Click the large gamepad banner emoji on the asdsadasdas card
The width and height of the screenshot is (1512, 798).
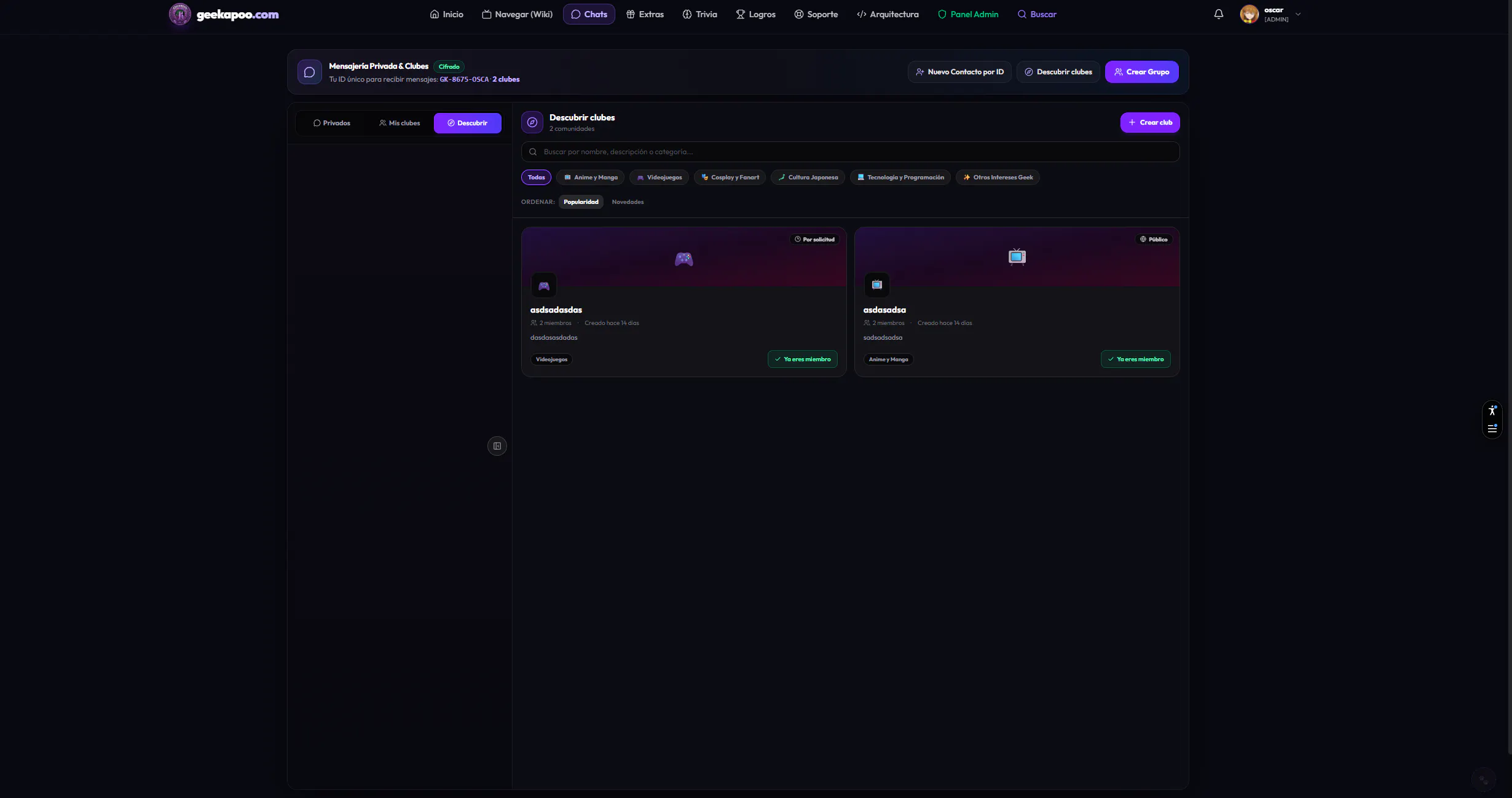click(x=683, y=259)
